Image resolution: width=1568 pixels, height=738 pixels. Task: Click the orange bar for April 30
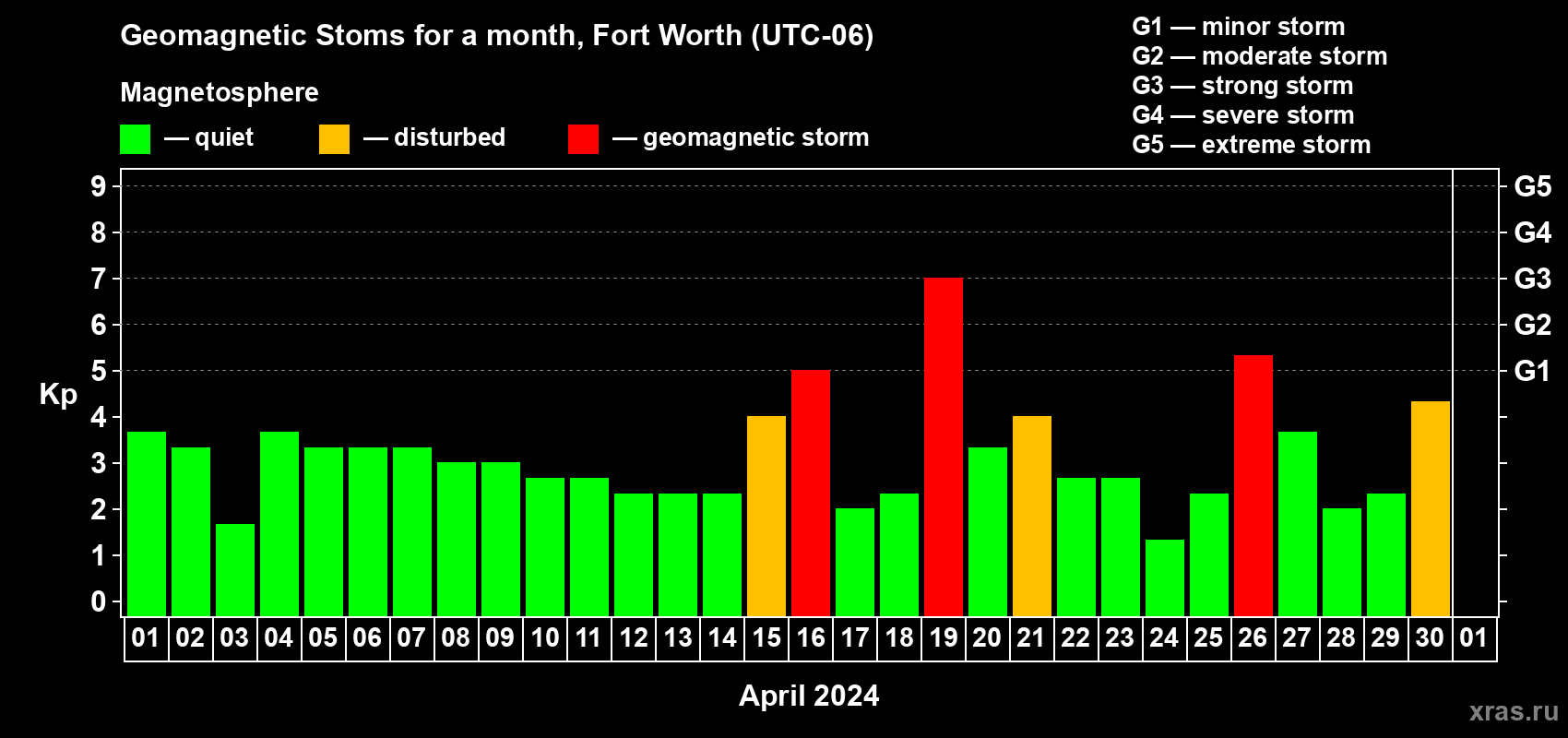click(x=1431, y=509)
